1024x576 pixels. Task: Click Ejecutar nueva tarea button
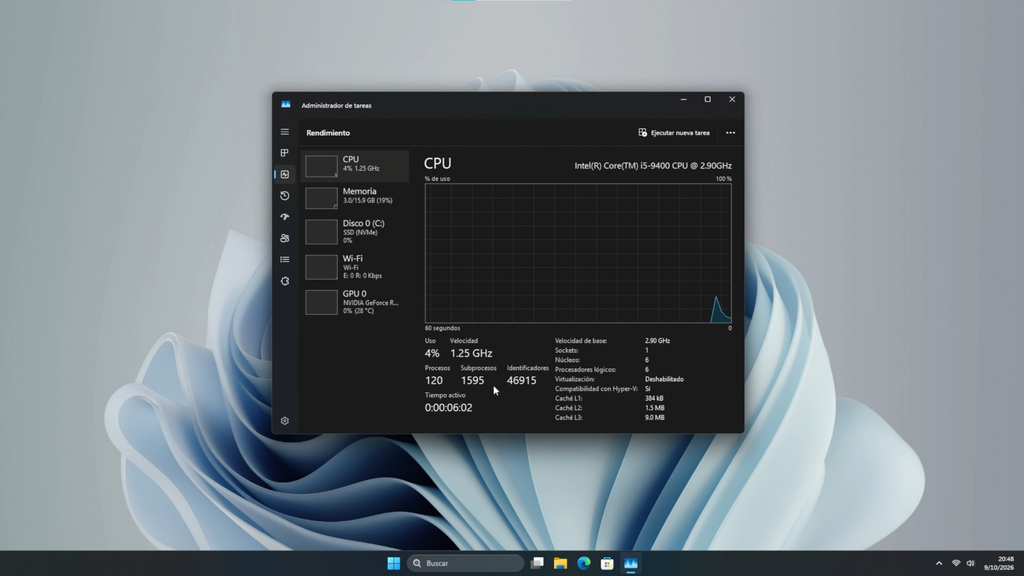tap(674, 133)
